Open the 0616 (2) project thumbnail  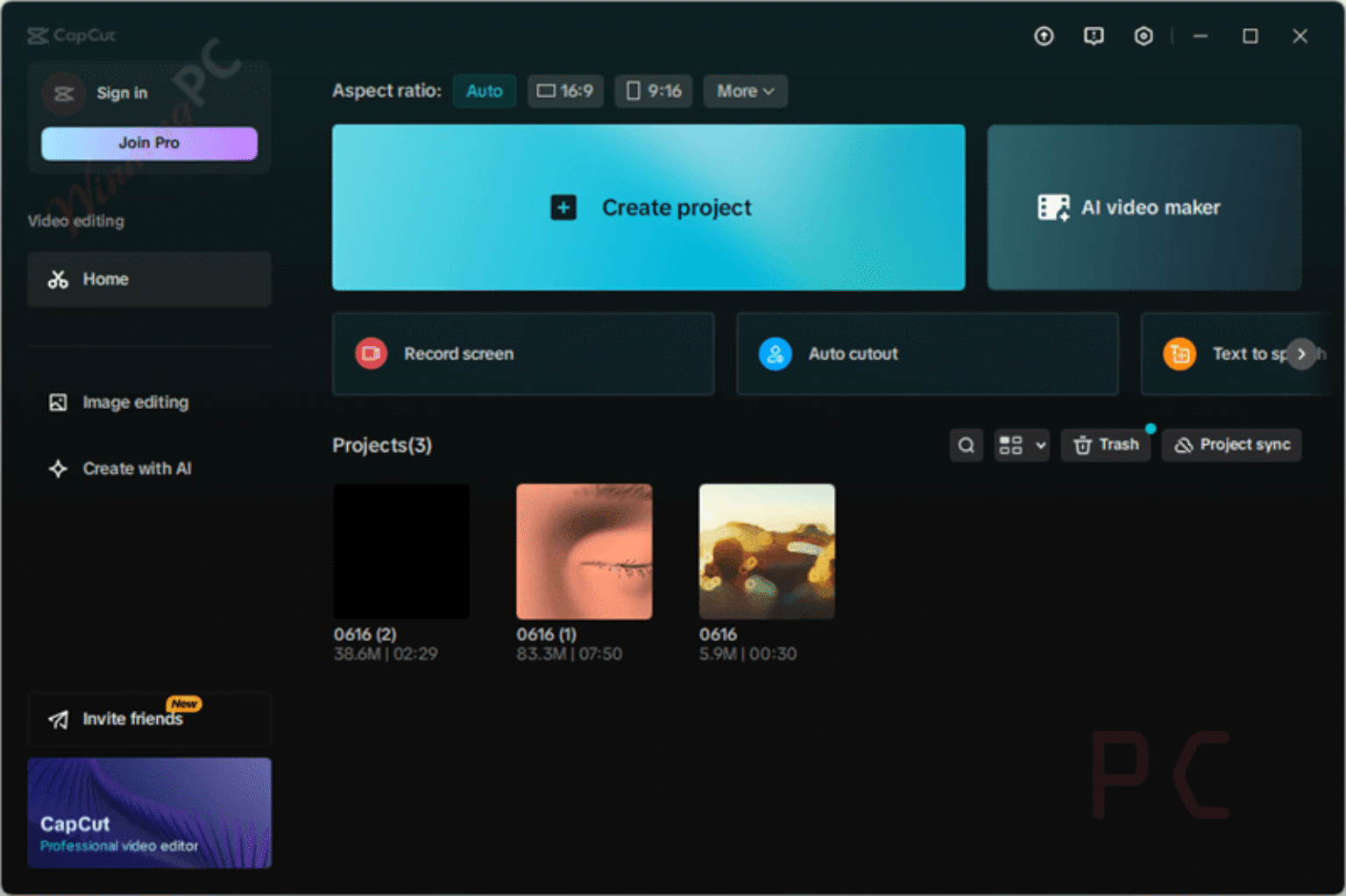[x=401, y=552]
